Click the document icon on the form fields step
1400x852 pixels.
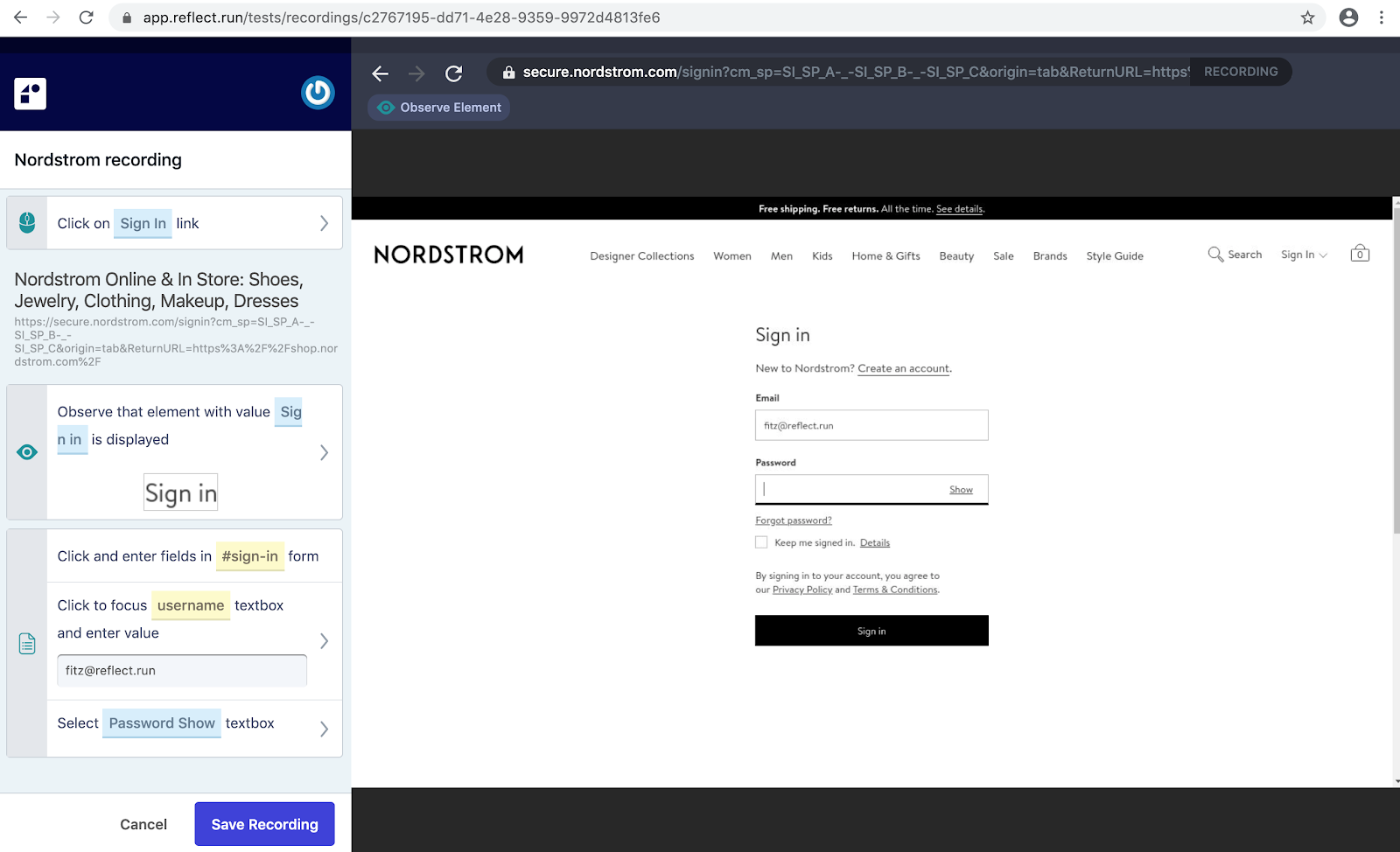[26, 643]
